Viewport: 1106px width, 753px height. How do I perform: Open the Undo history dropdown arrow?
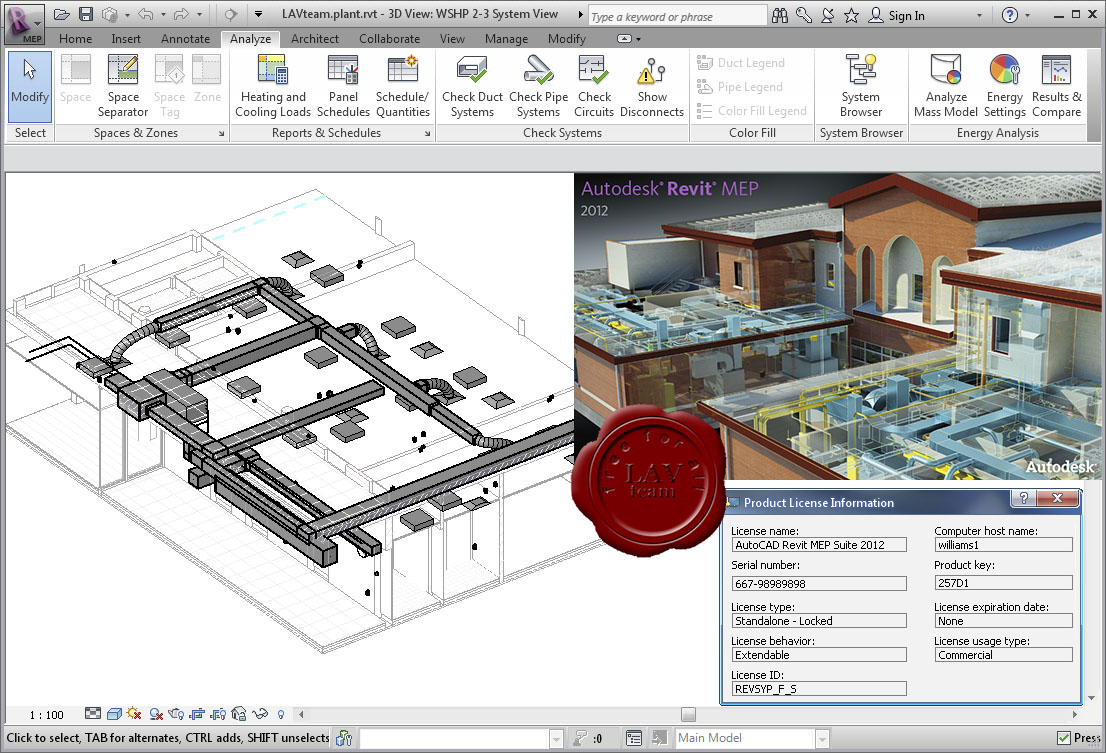tap(163, 15)
